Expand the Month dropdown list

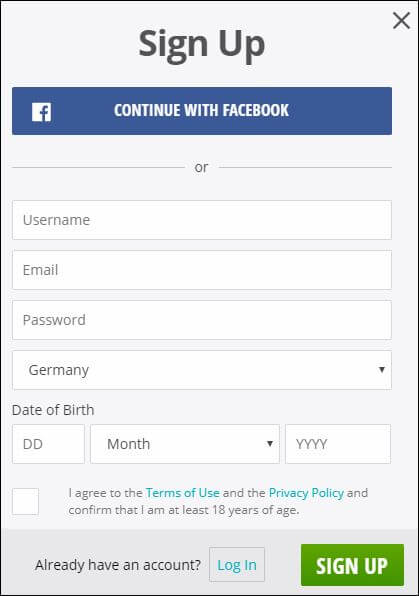click(x=185, y=444)
